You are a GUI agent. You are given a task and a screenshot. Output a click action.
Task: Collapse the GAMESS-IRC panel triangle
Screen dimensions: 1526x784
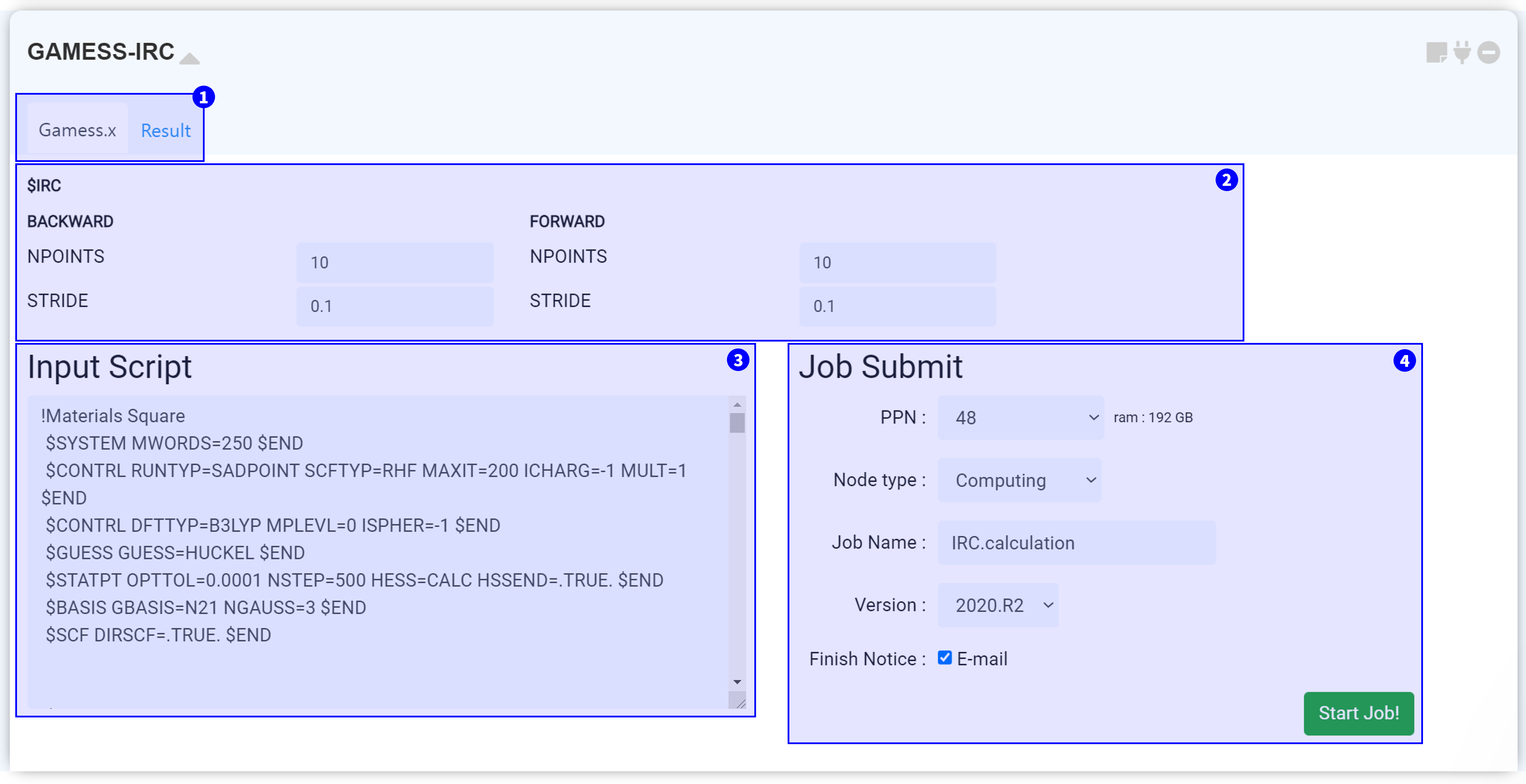[x=190, y=58]
